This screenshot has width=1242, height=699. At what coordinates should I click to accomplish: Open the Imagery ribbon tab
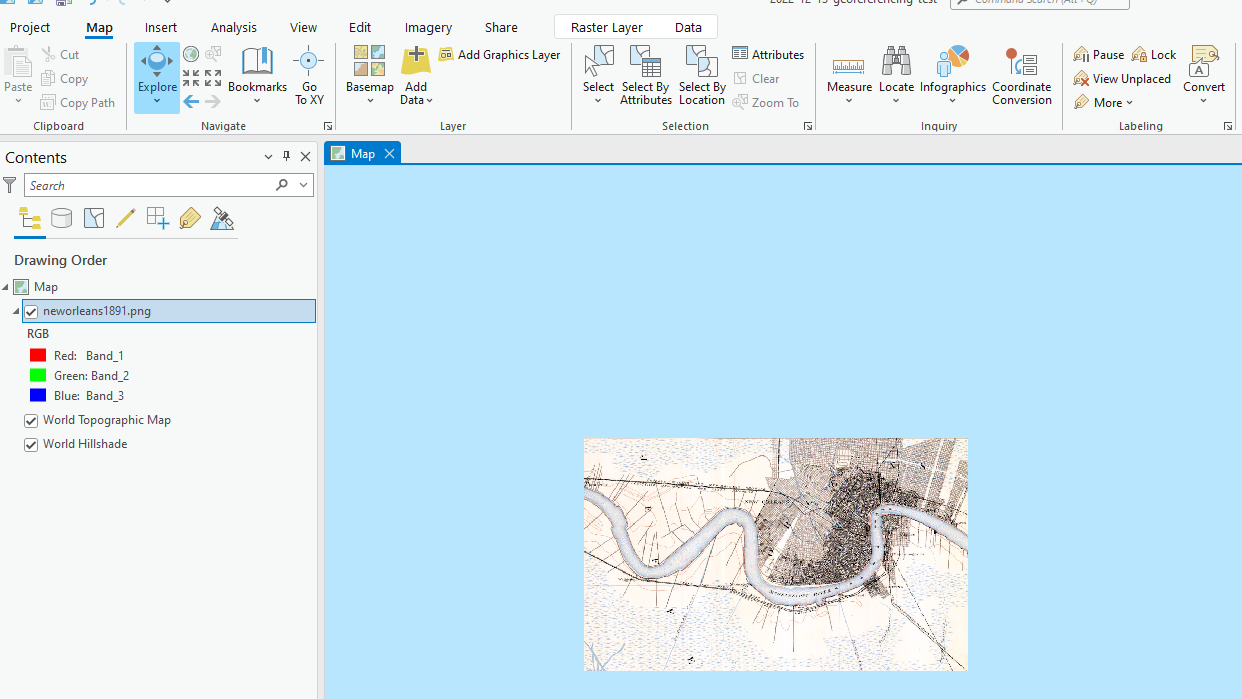428,27
